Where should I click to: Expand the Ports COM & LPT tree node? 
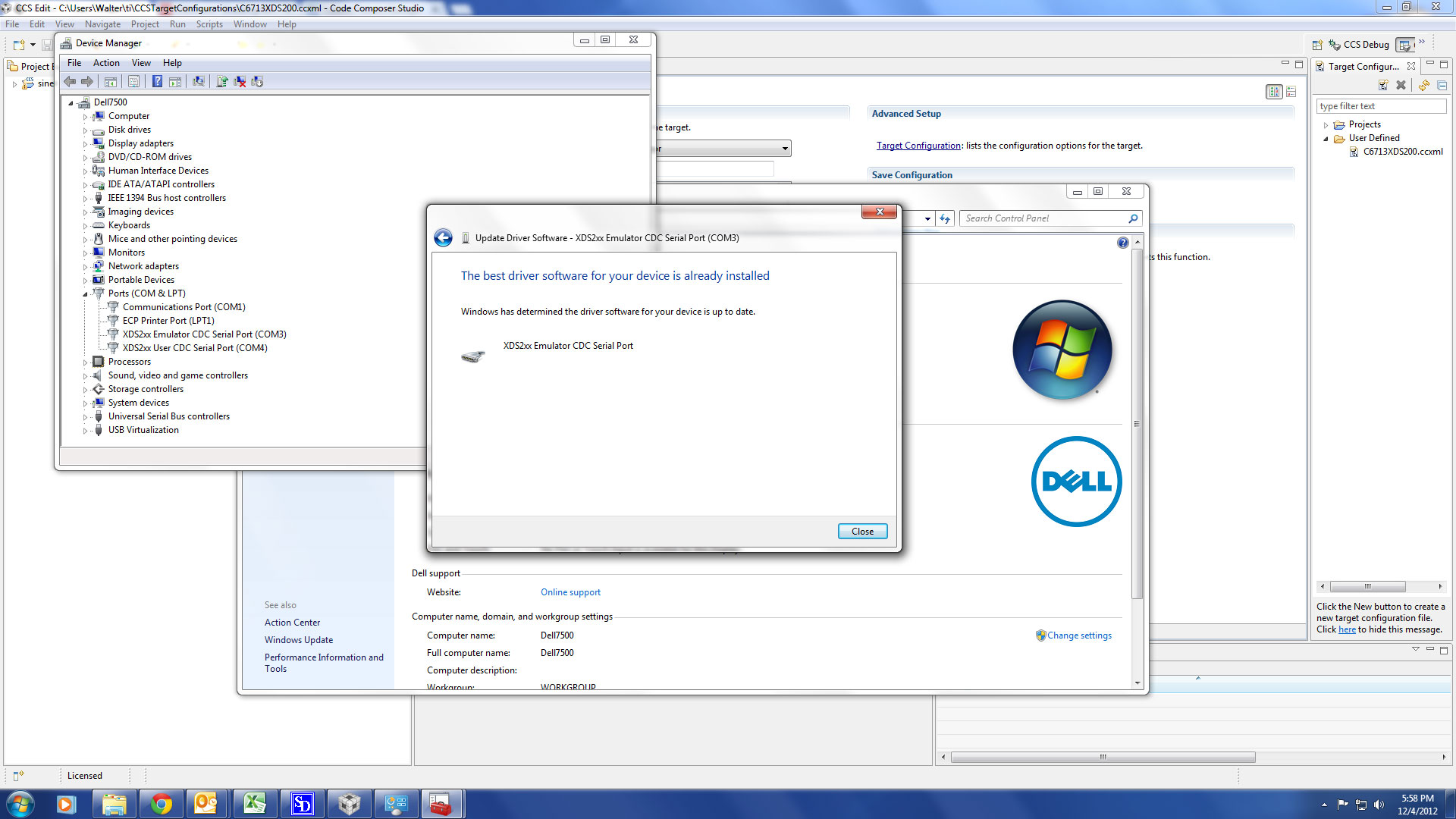84,292
